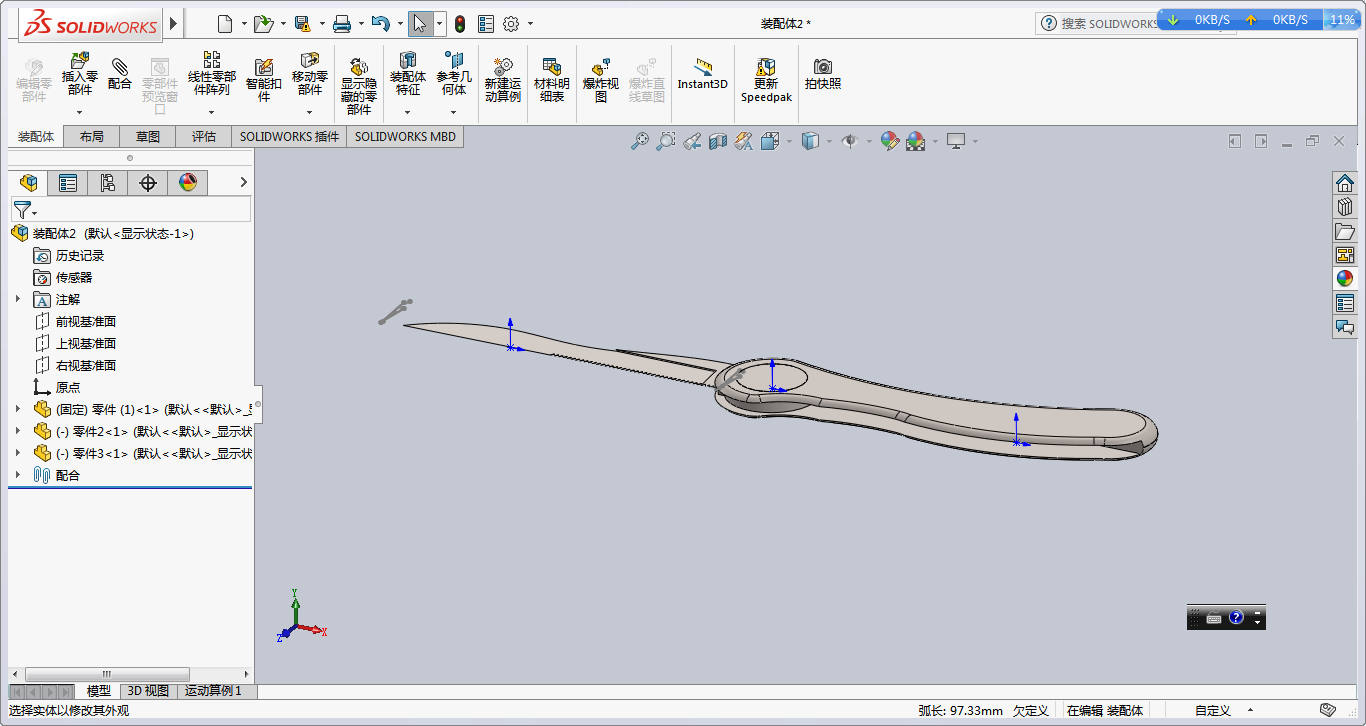Open Design Library icon in task pane
Screen dimensions: 1366x726
[x=1345, y=207]
